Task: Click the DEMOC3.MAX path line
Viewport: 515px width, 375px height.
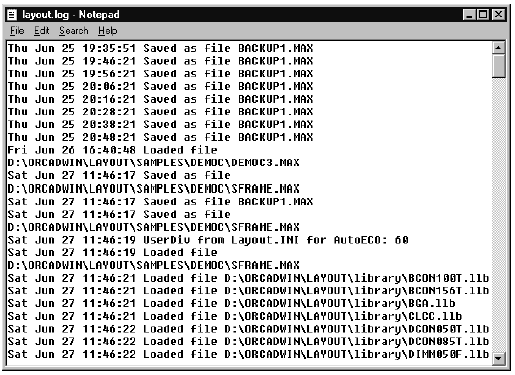Action: (x=153, y=163)
